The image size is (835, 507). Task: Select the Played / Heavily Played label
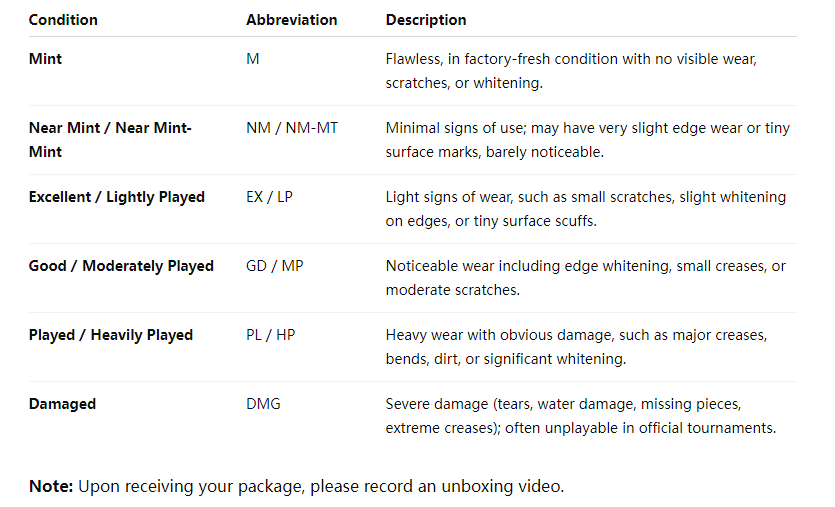(x=110, y=335)
